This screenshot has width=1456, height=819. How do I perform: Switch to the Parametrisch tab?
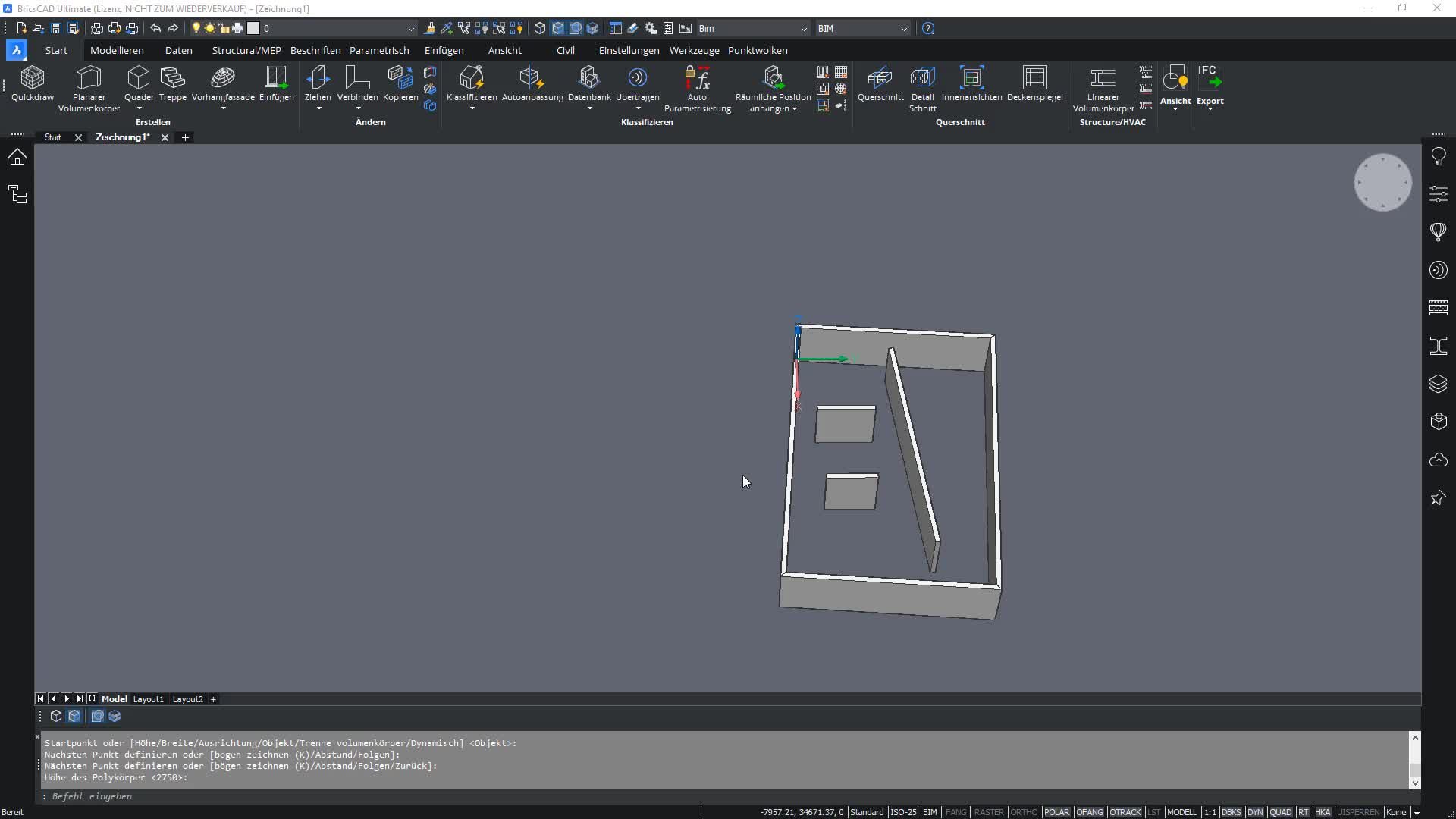(x=379, y=50)
